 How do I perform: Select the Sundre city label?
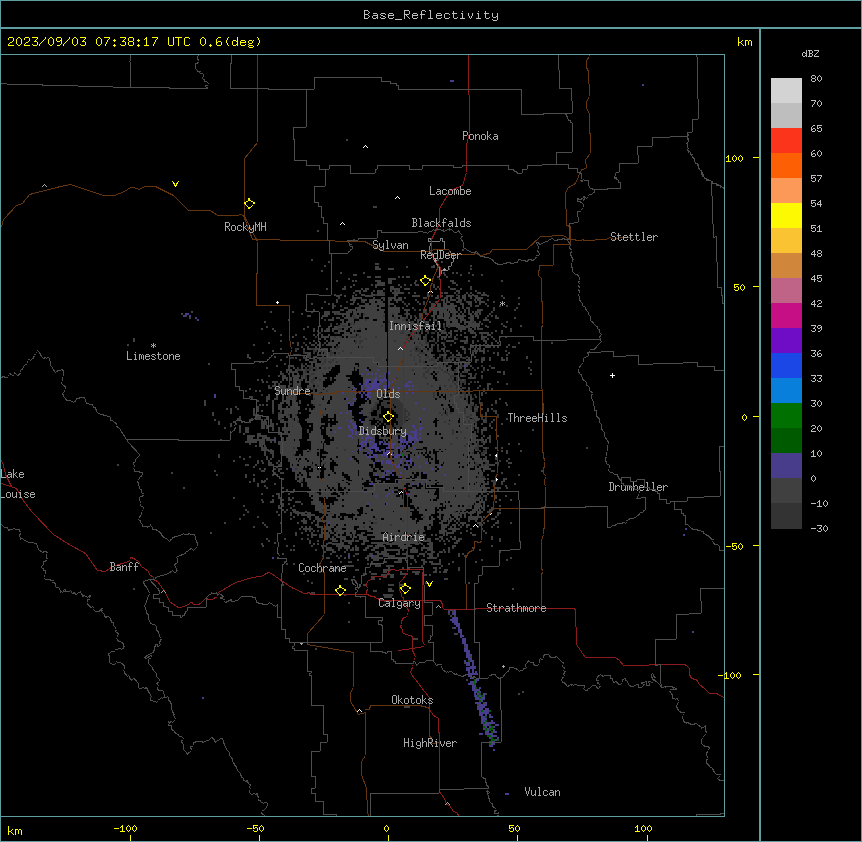(292, 391)
